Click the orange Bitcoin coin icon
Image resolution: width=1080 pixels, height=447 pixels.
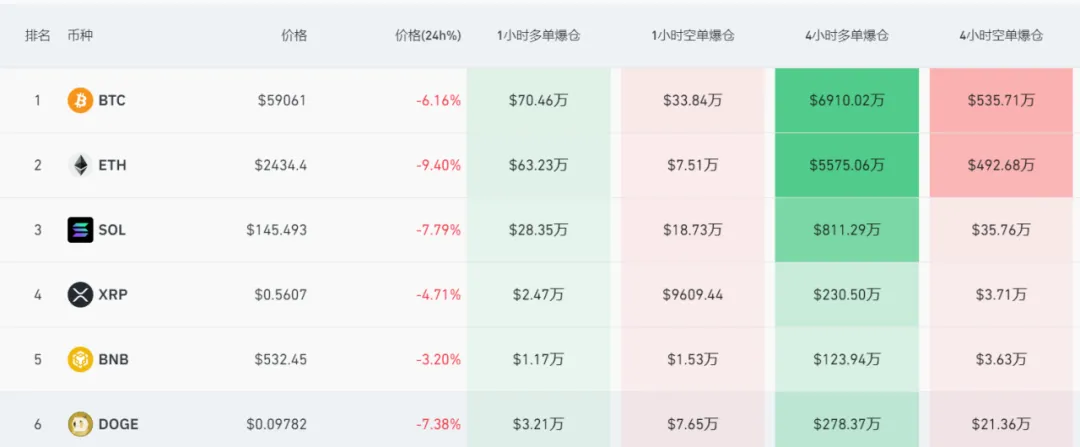(x=80, y=101)
